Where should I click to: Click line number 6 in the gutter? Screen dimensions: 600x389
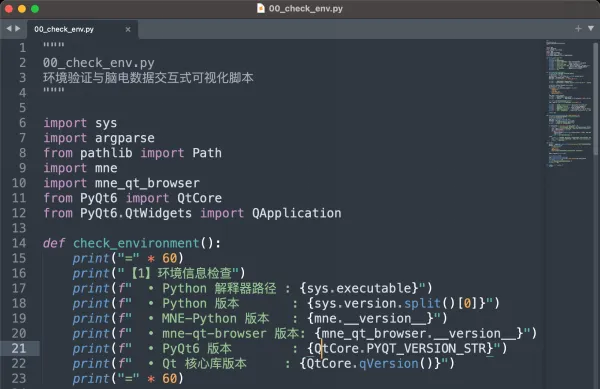[23, 123]
